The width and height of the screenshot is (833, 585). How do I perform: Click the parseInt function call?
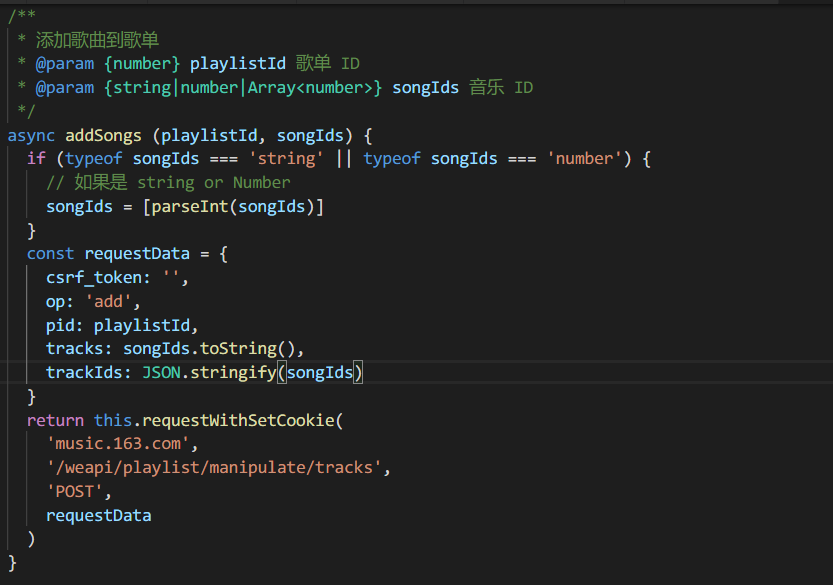click(190, 206)
